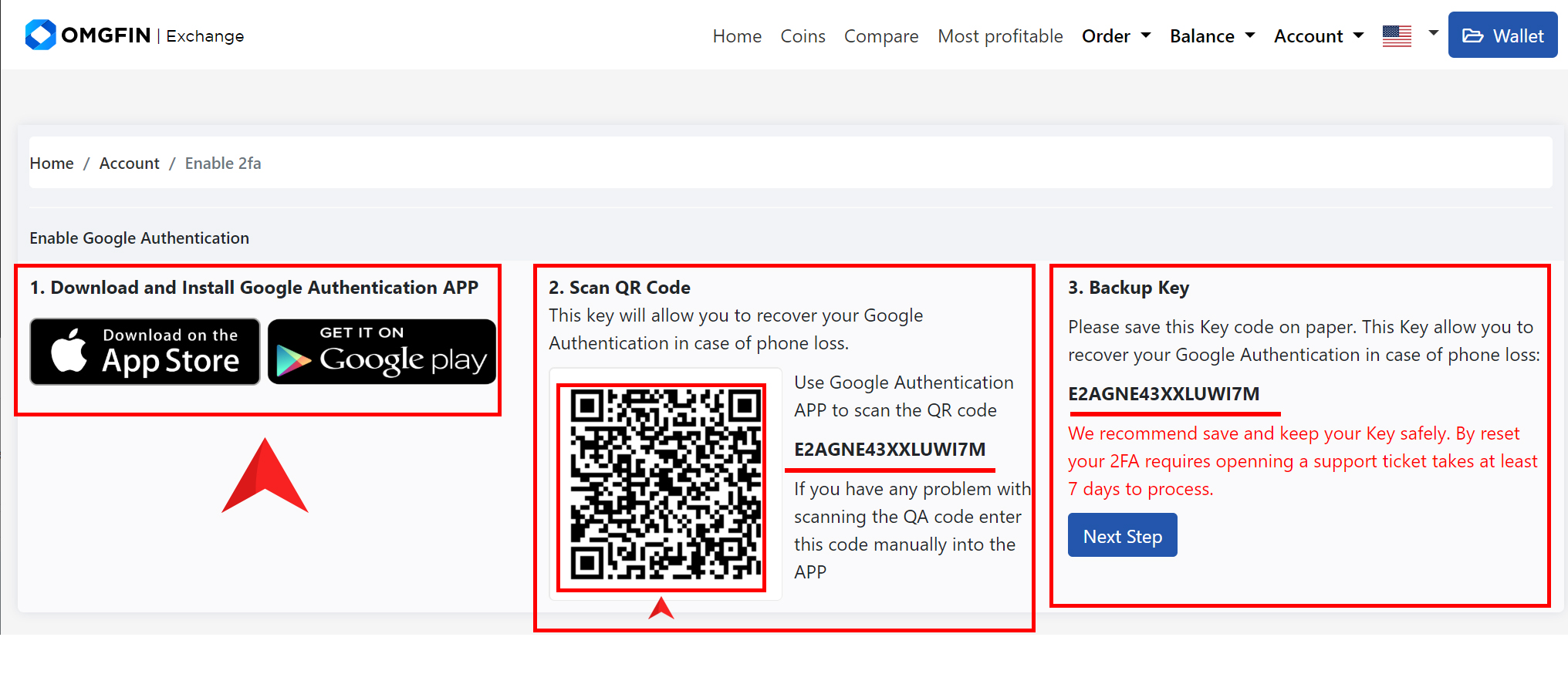This screenshot has height=681, width=1568.
Task: Click Home in the breadcrumb
Action: click(52, 164)
